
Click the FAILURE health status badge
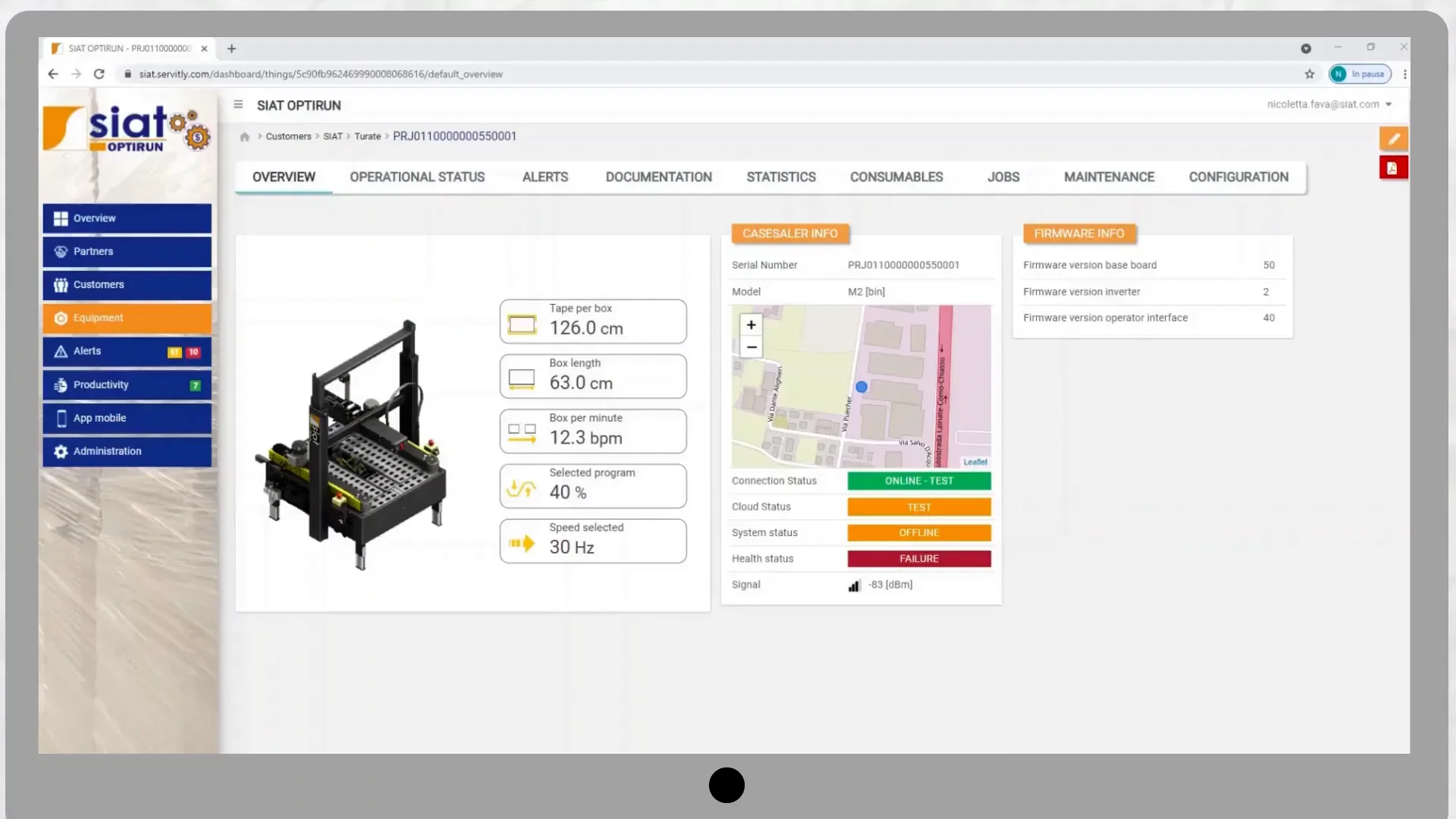(x=919, y=559)
